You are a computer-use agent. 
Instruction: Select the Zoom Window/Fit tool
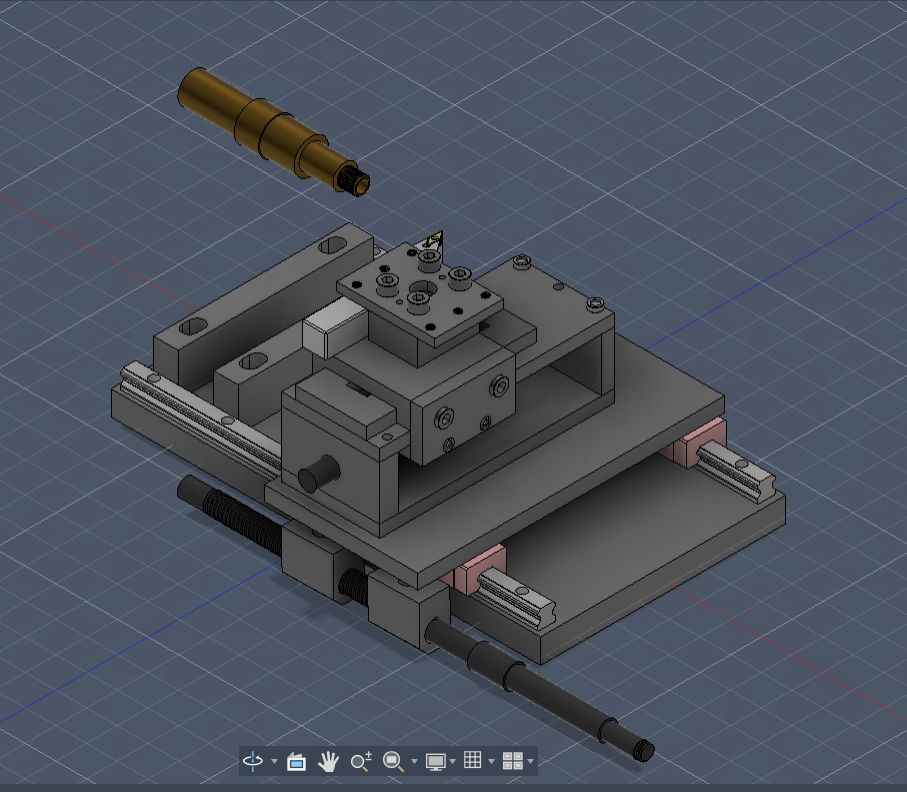point(393,761)
